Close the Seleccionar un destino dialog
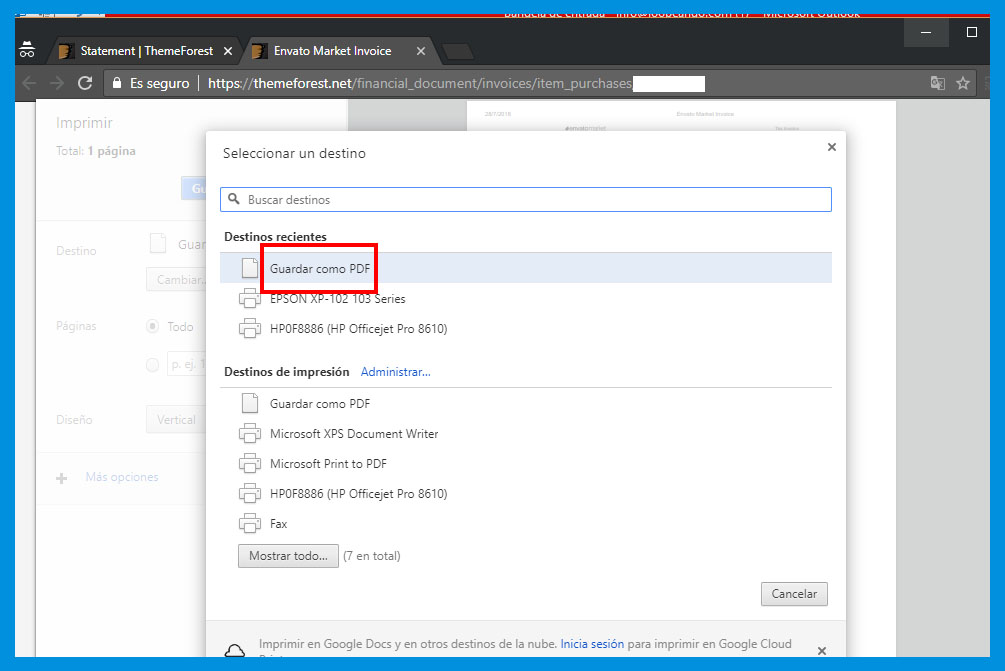This screenshot has height=671, width=1005. pyautogui.click(x=832, y=147)
